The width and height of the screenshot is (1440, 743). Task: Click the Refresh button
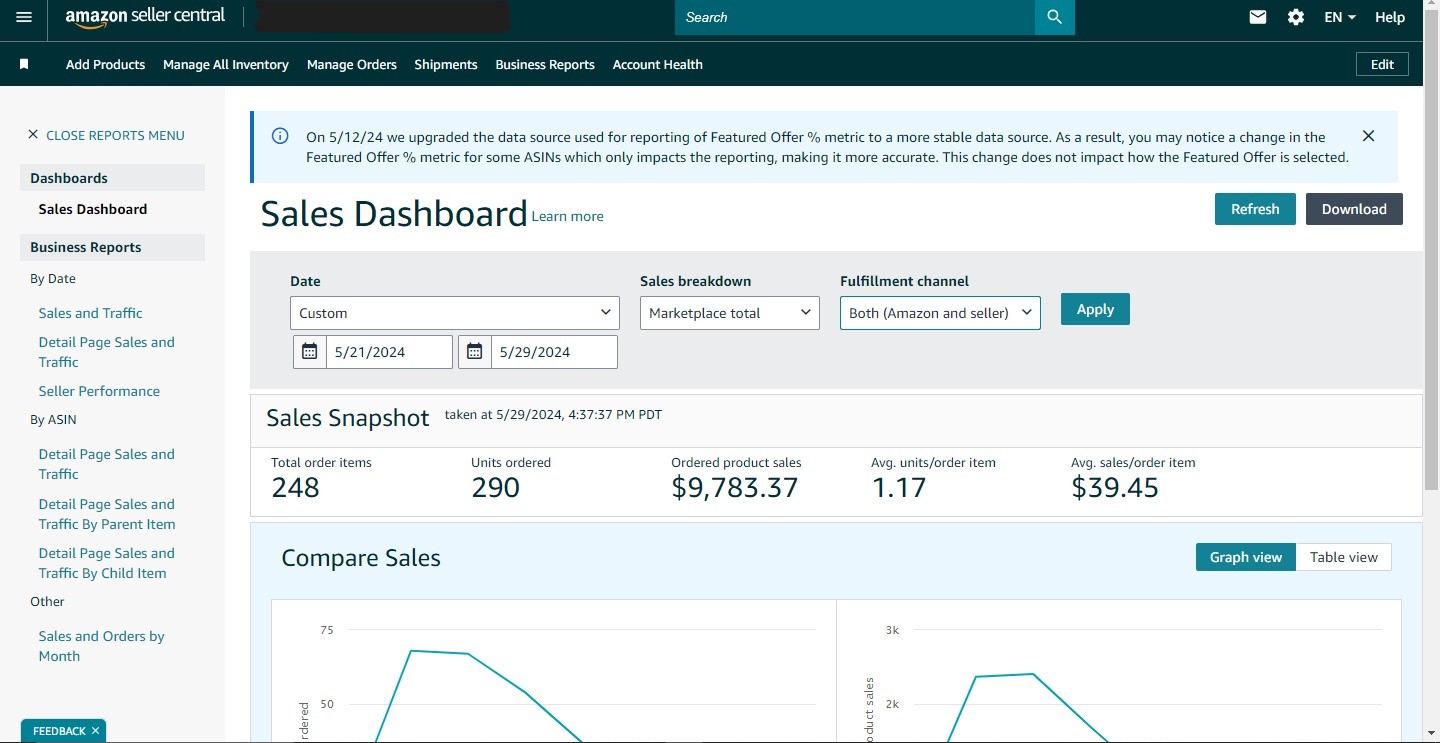1255,209
